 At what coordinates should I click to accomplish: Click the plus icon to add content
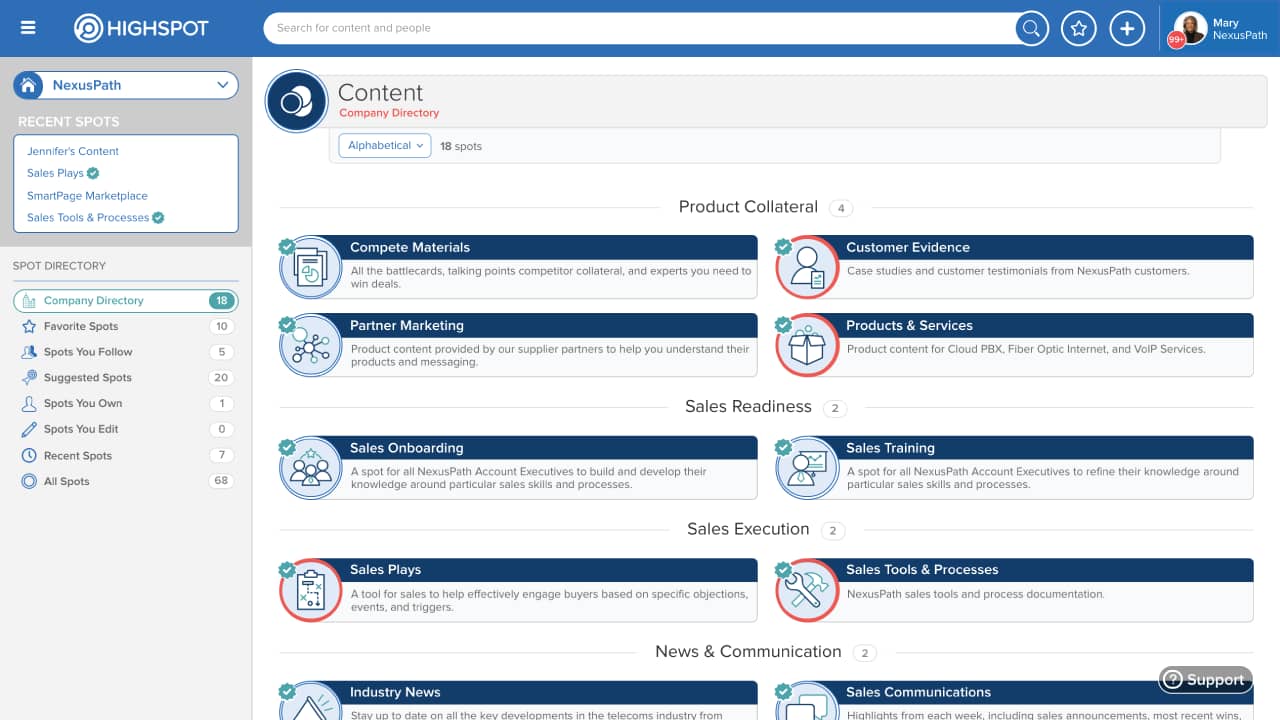(1127, 28)
